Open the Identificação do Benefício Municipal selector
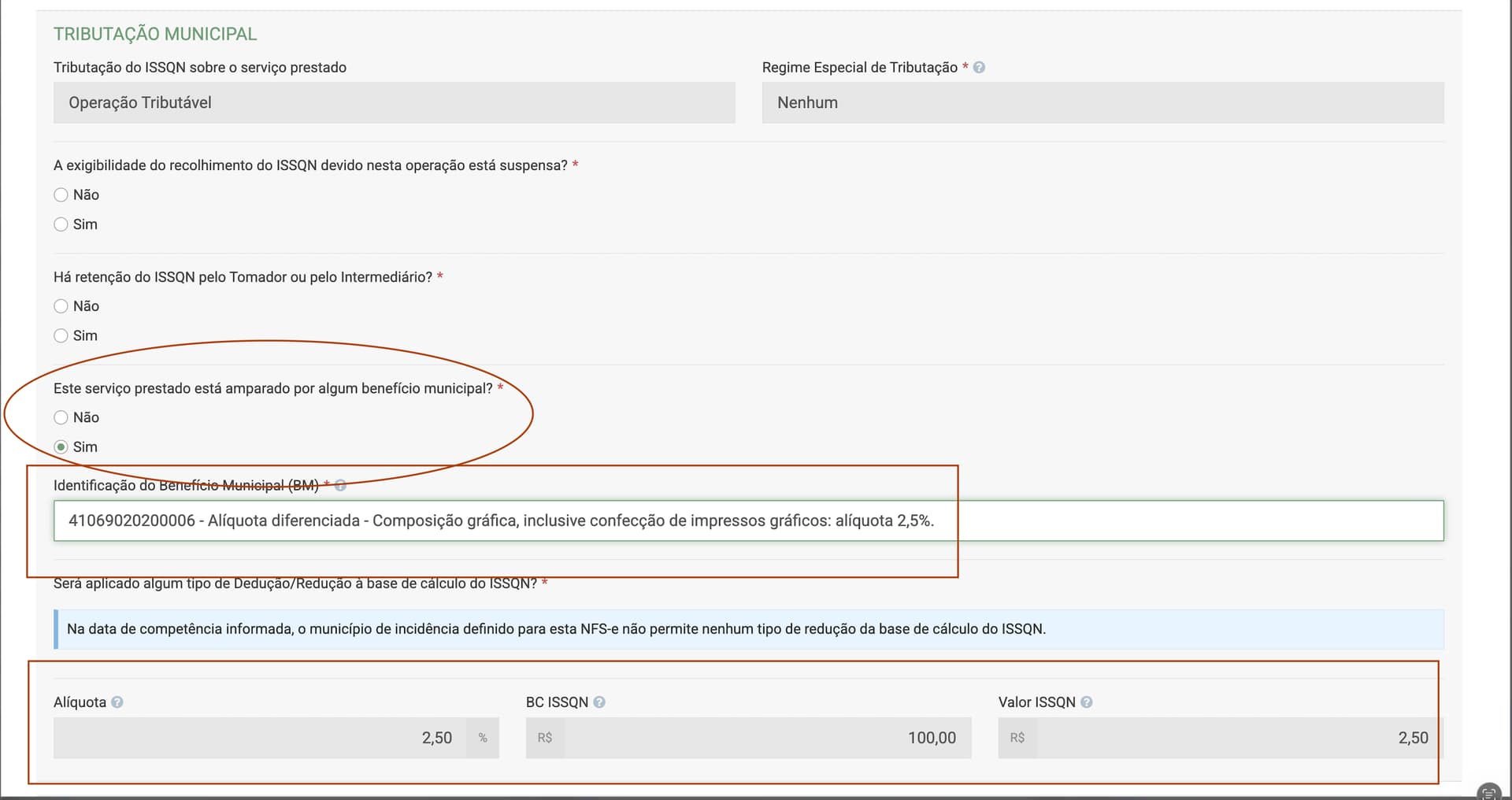This screenshot has width=1512, height=800. pos(748,521)
